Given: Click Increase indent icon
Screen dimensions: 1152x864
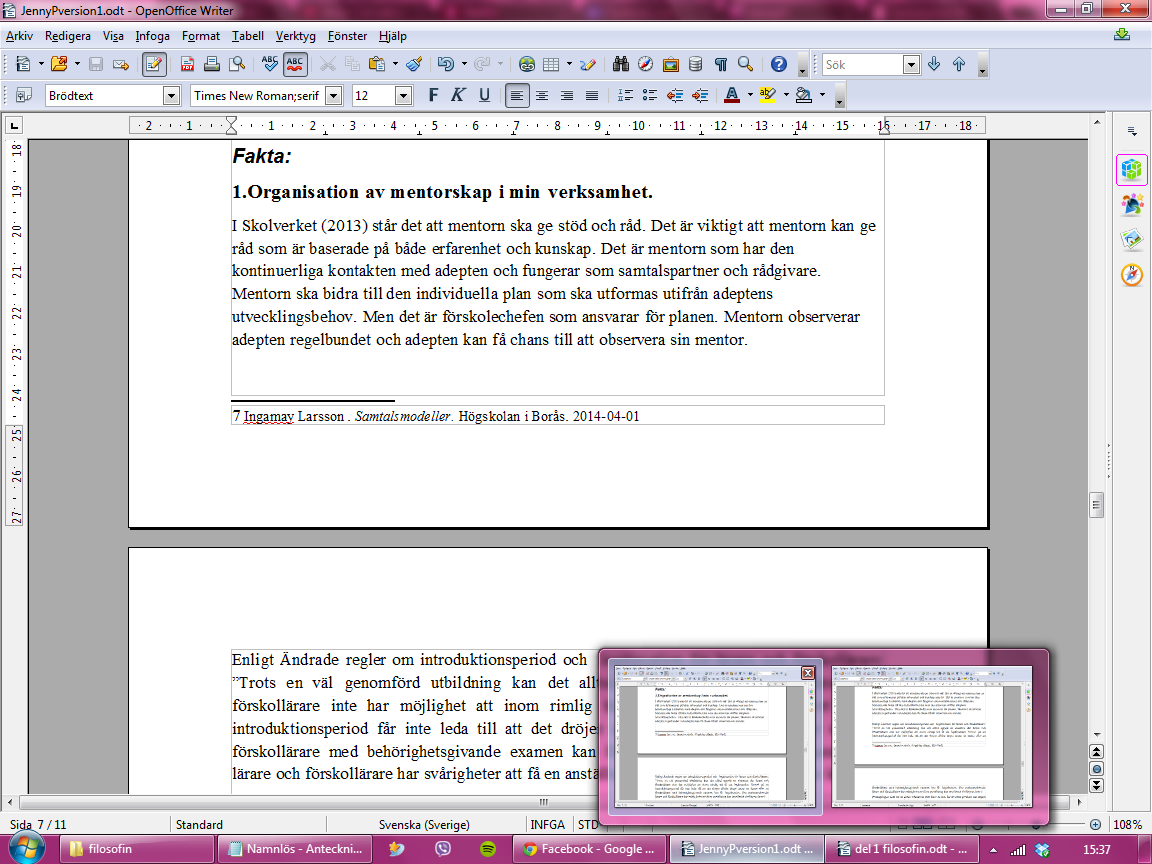Looking at the screenshot, I should 699,95.
